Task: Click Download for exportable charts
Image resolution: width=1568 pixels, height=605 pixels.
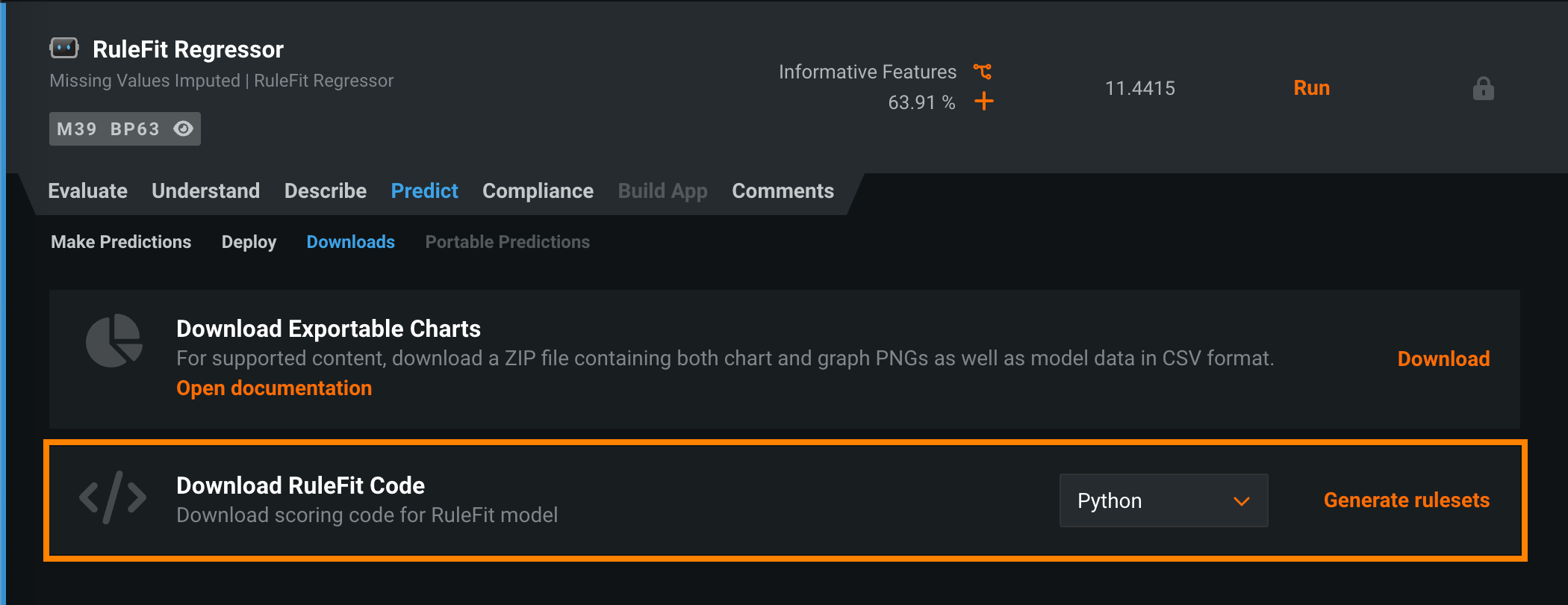Action: click(1443, 359)
